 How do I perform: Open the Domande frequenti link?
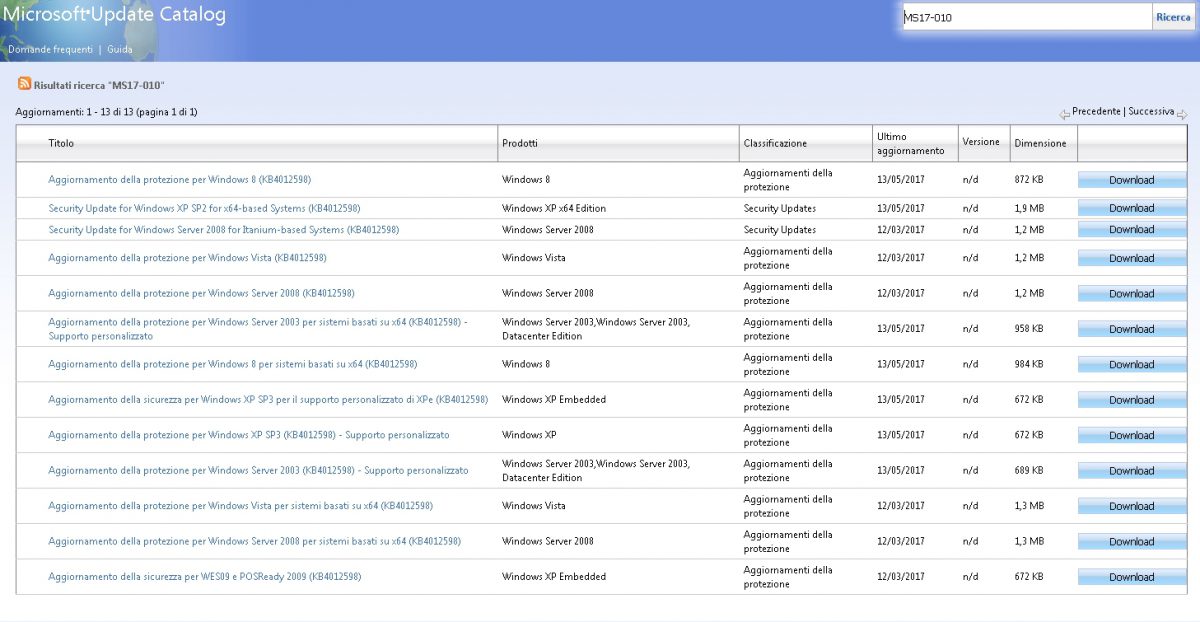[50, 49]
